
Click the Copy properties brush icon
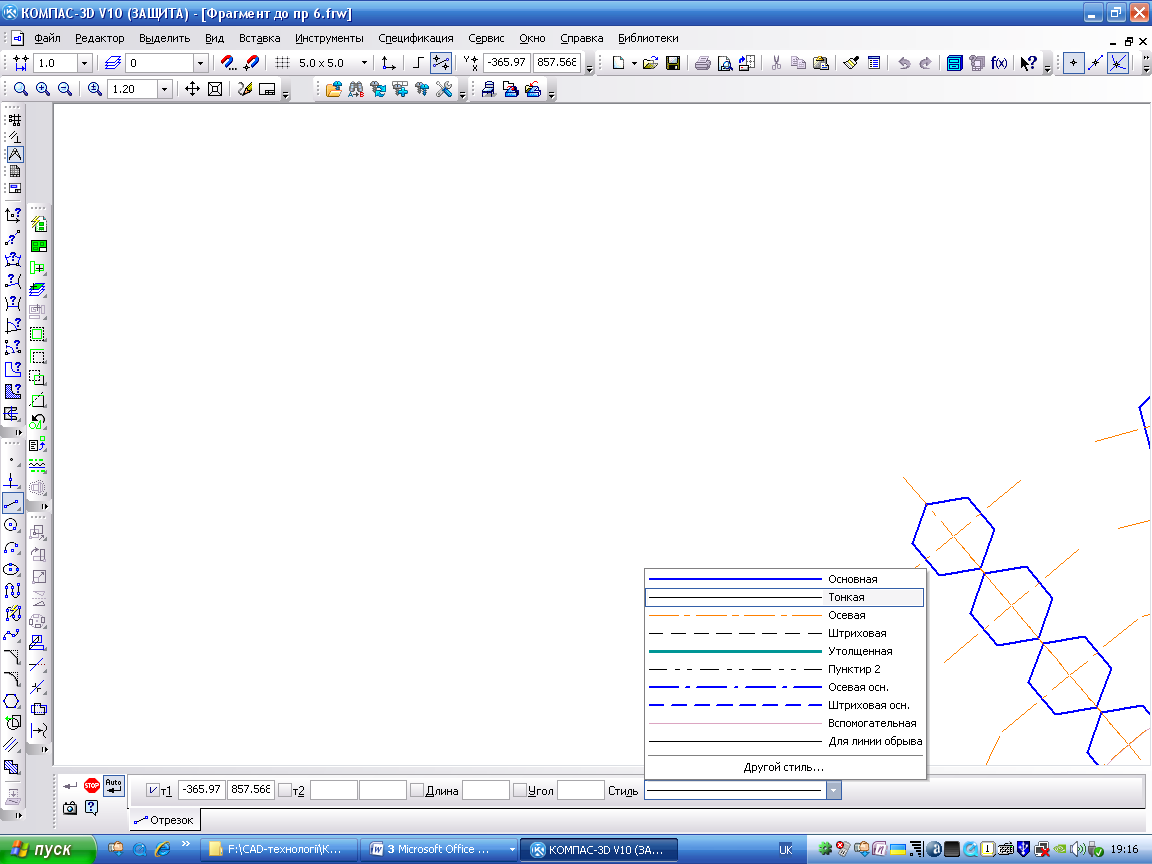coord(851,63)
